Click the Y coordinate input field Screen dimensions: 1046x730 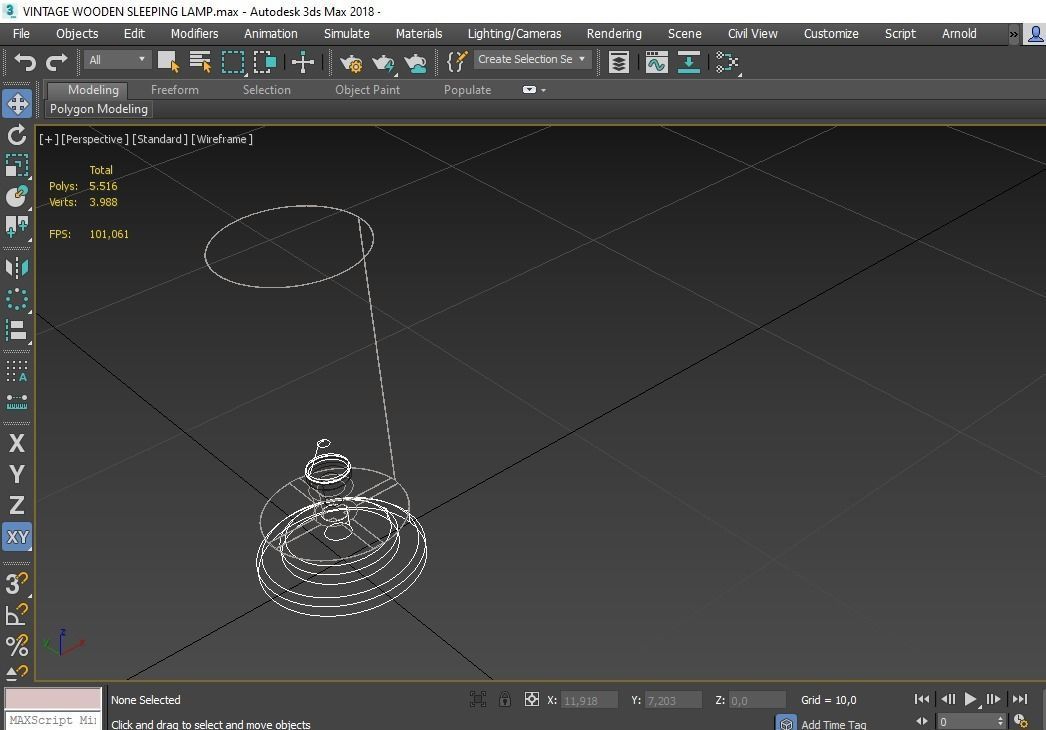click(x=673, y=700)
